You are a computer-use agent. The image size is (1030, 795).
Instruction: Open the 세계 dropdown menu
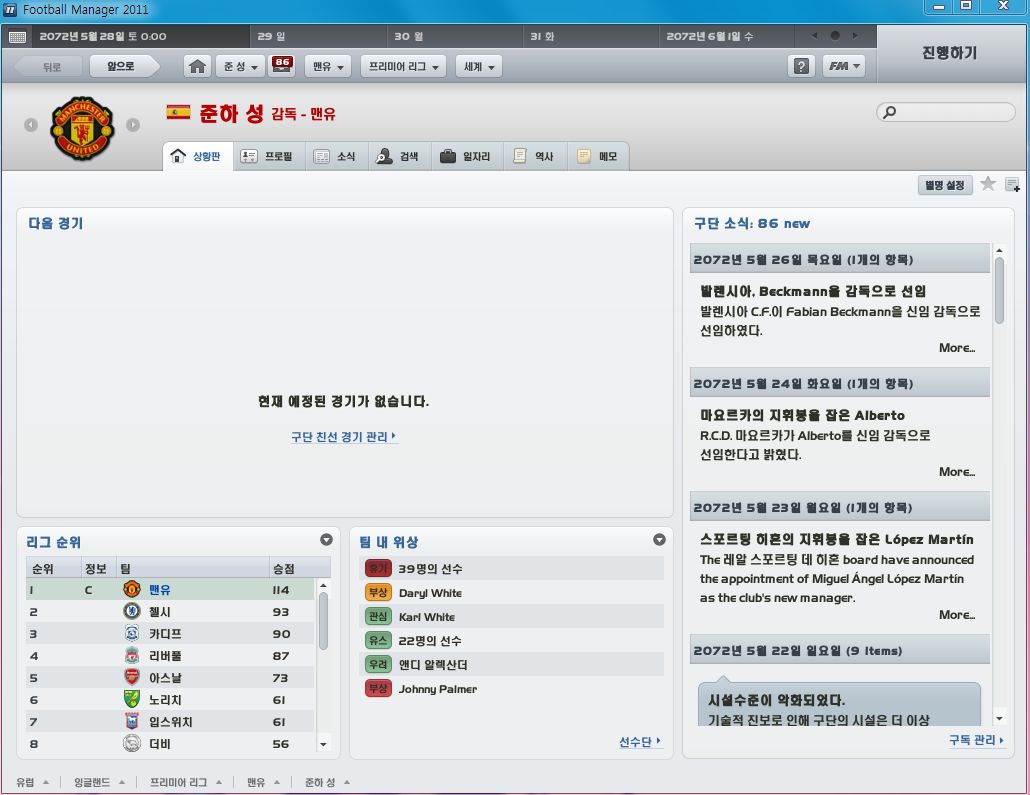pos(479,67)
